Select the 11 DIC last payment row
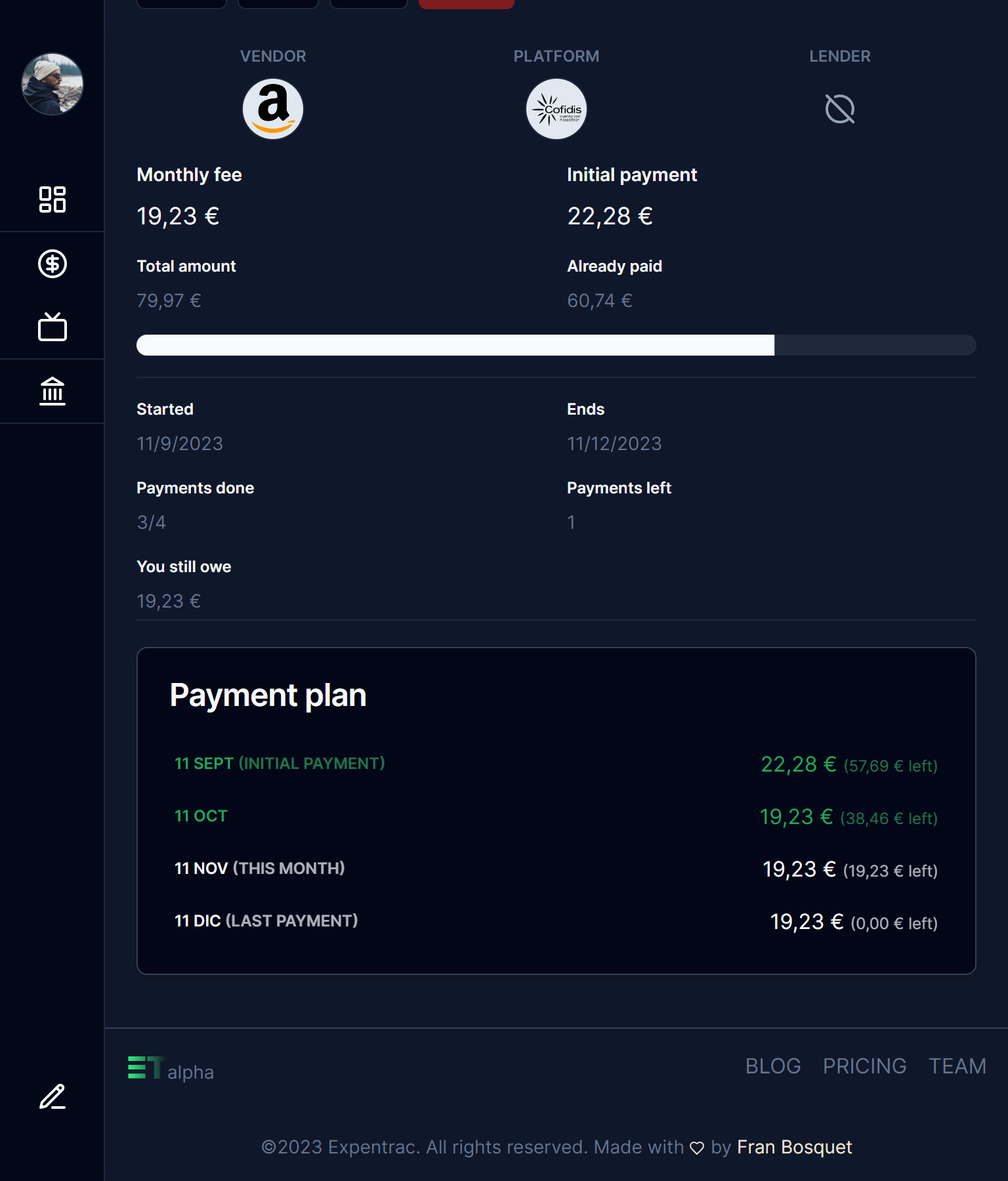This screenshot has height=1181, width=1008. point(556,922)
